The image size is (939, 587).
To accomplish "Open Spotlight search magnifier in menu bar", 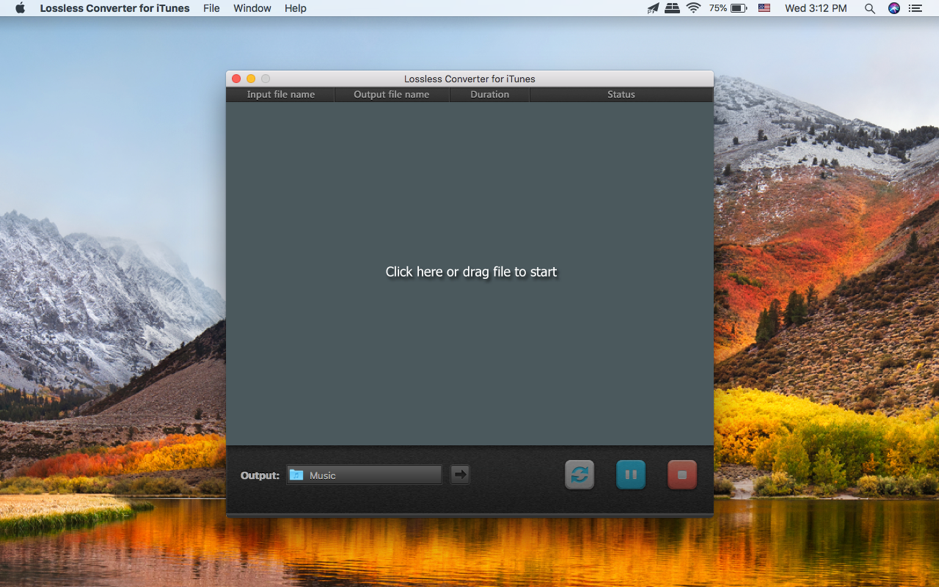I will pyautogui.click(x=869, y=8).
